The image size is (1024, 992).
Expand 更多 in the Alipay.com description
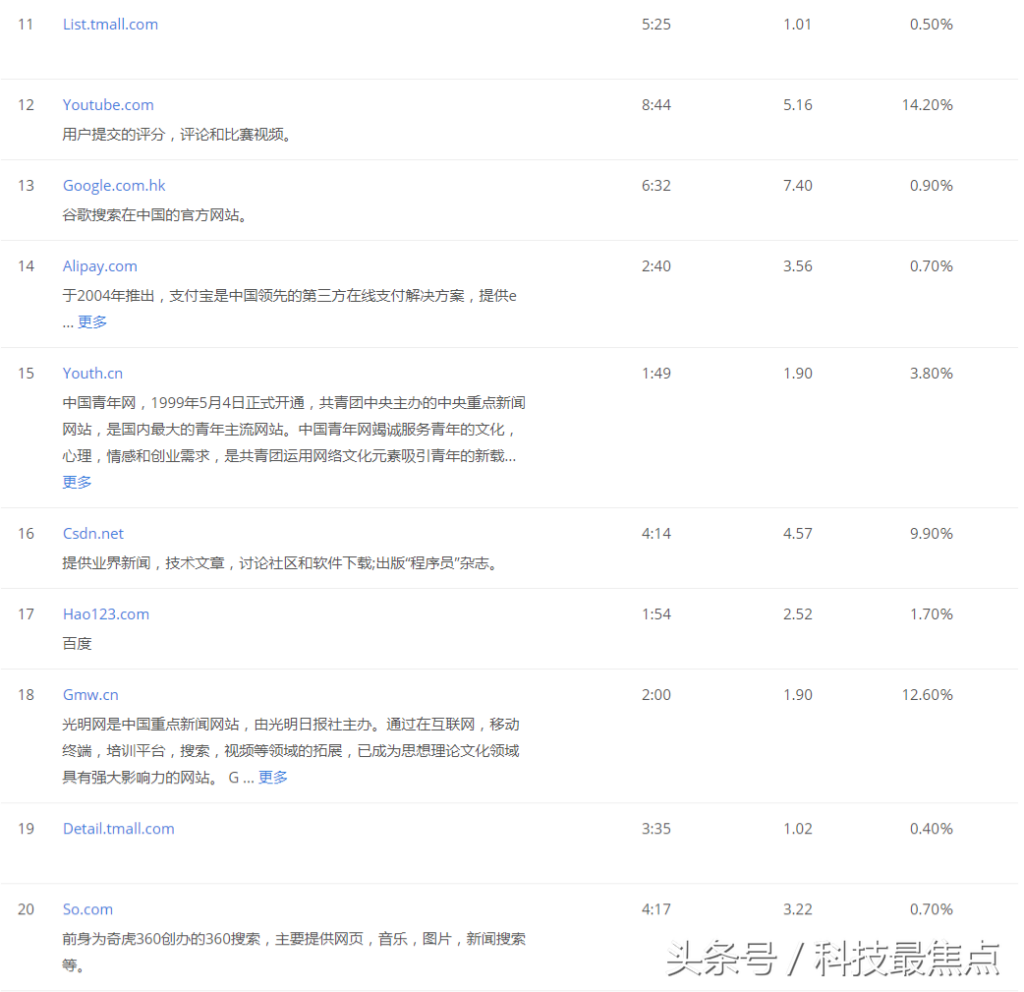(x=92, y=321)
